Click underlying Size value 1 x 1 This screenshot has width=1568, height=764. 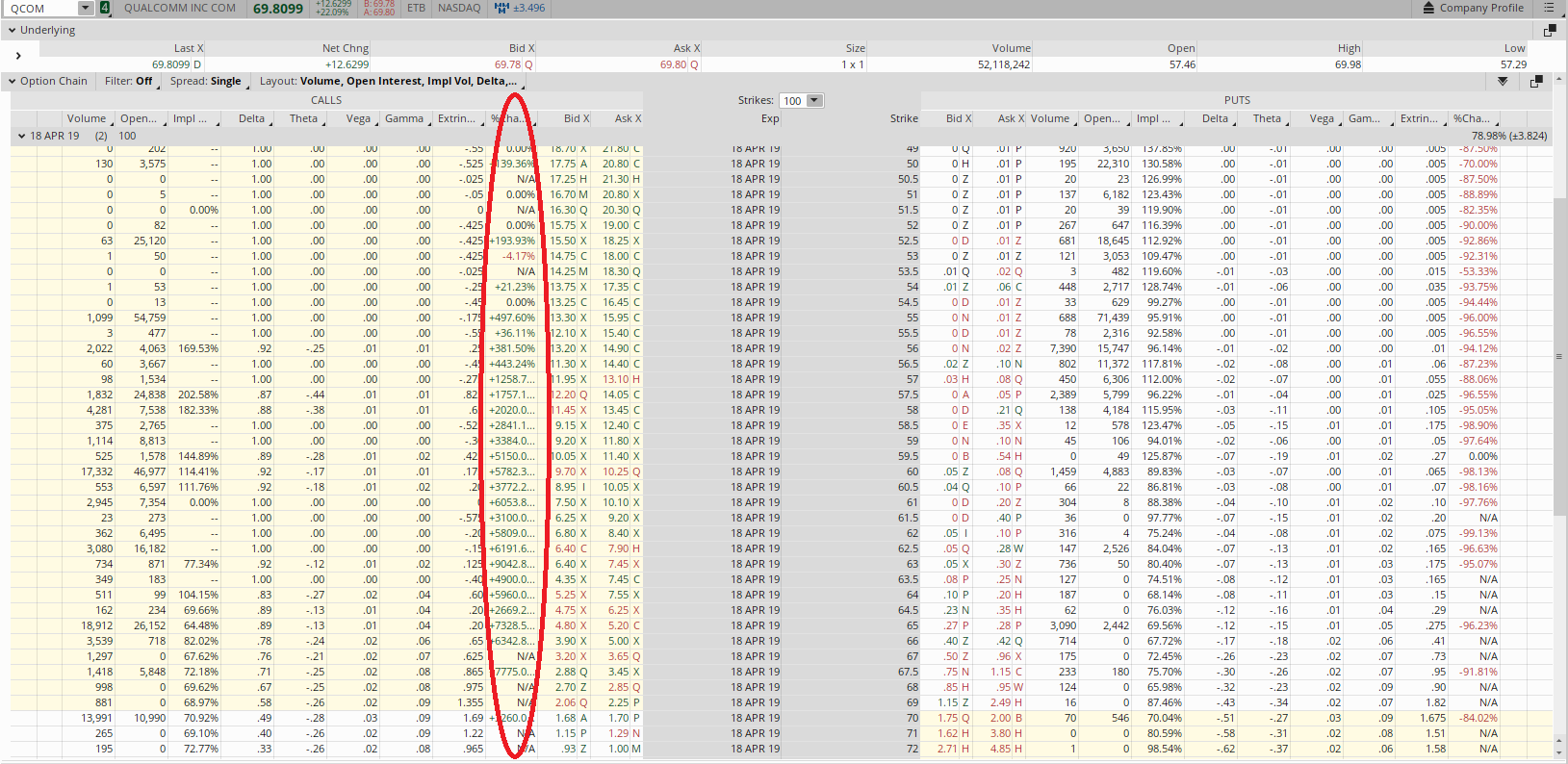coord(853,64)
